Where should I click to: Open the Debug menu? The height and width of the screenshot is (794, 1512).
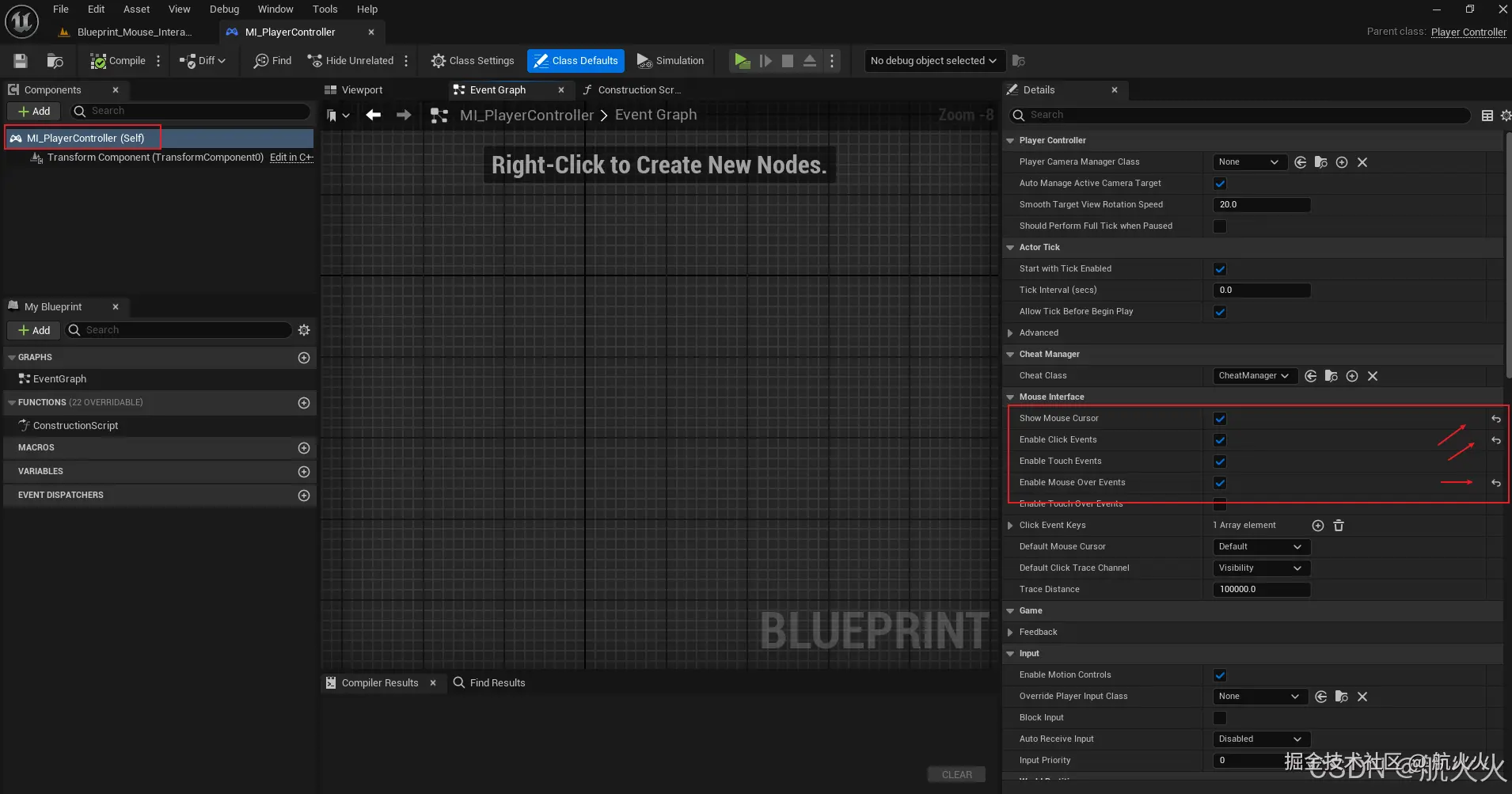point(224,9)
